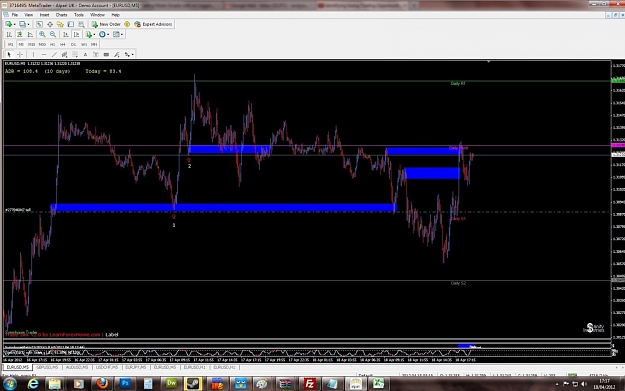
Task: Open FileZilla from the taskbar
Action: (x=309, y=383)
